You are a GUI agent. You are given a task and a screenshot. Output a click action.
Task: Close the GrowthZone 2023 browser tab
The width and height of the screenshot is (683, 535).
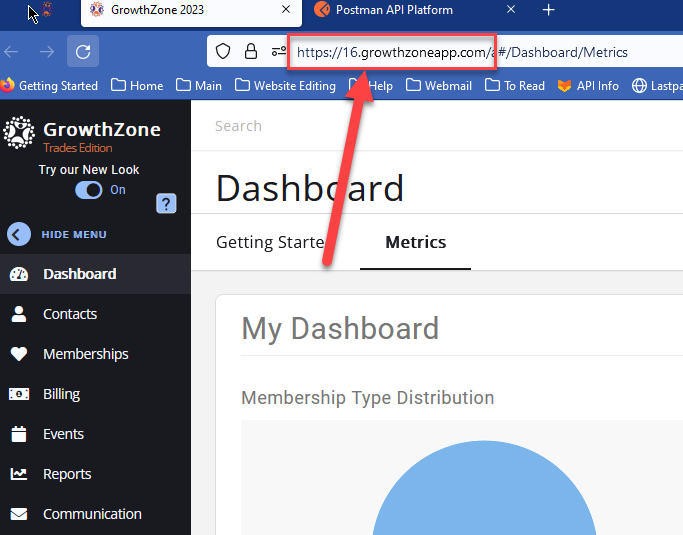point(286,10)
